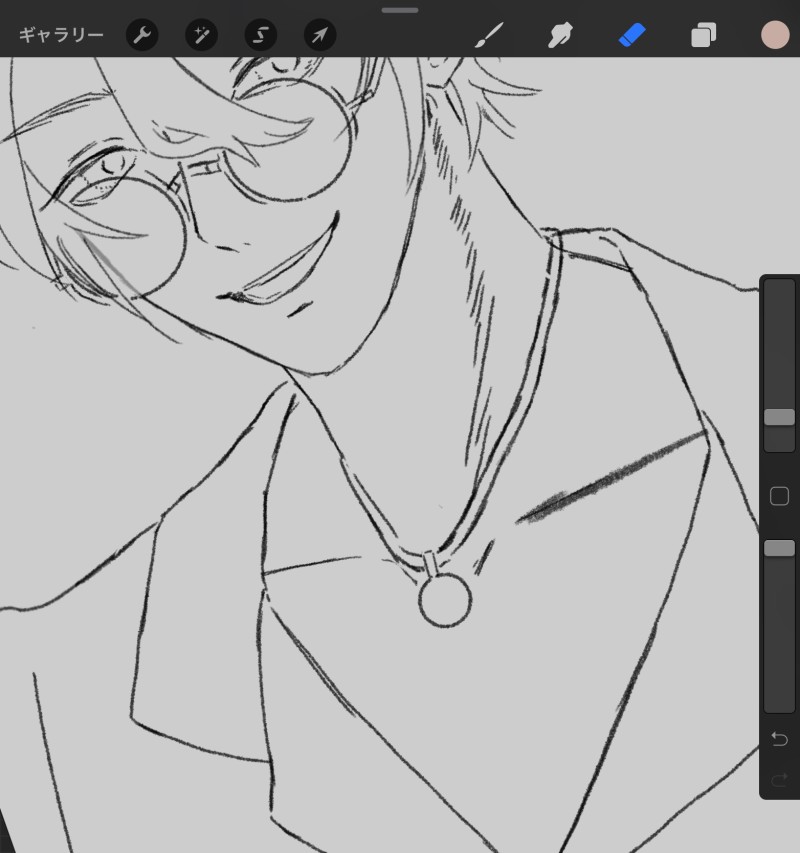The height and width of the screenshot is (853, 800).
Task: Select the Brush tool
Action: [489, 35]
